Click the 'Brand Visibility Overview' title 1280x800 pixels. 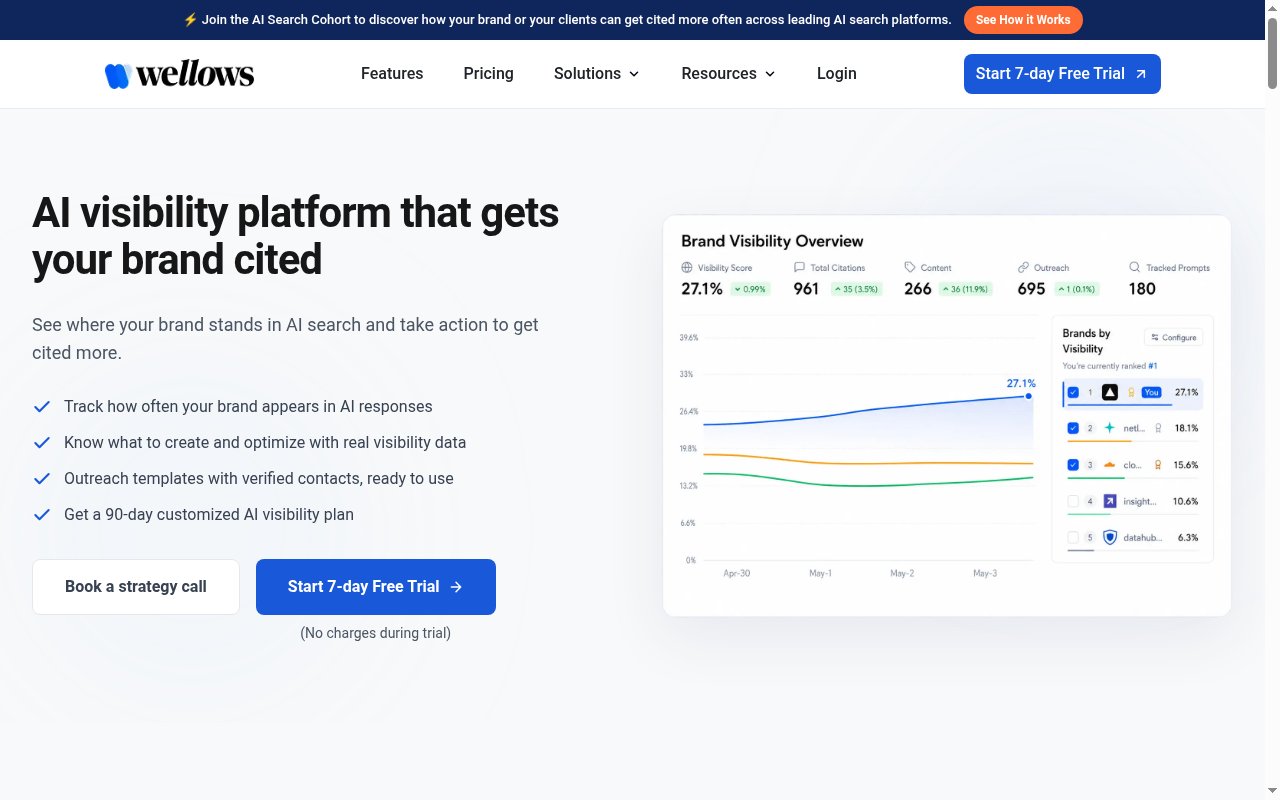click(772, 241)
